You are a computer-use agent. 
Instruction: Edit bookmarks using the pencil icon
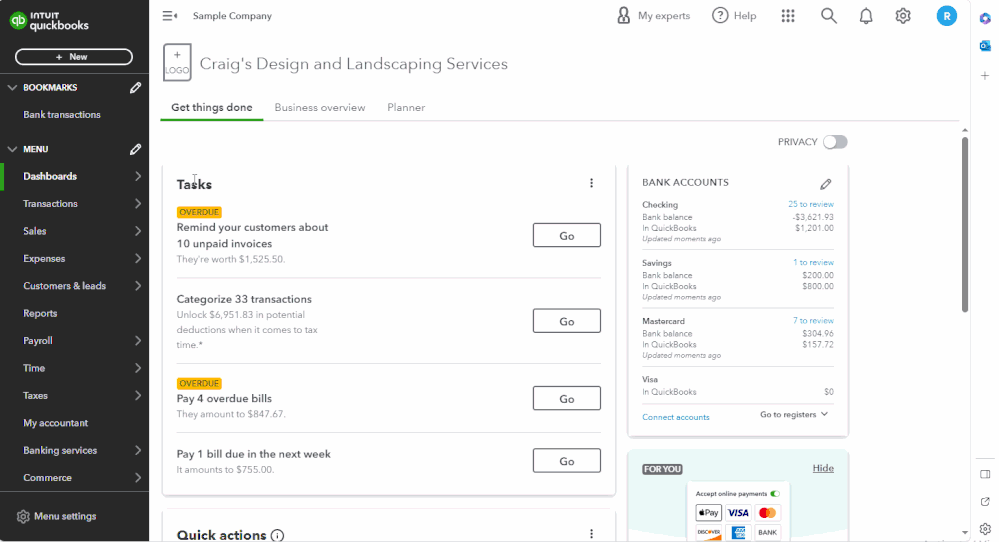(x=136, y=88)
